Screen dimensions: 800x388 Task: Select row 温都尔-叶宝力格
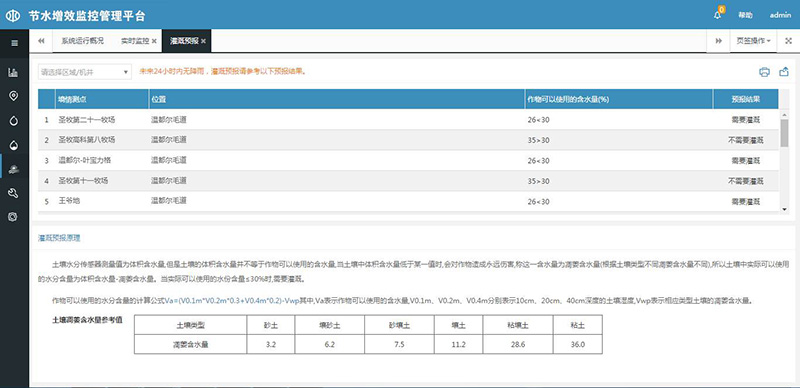click(x=408, y=160)
